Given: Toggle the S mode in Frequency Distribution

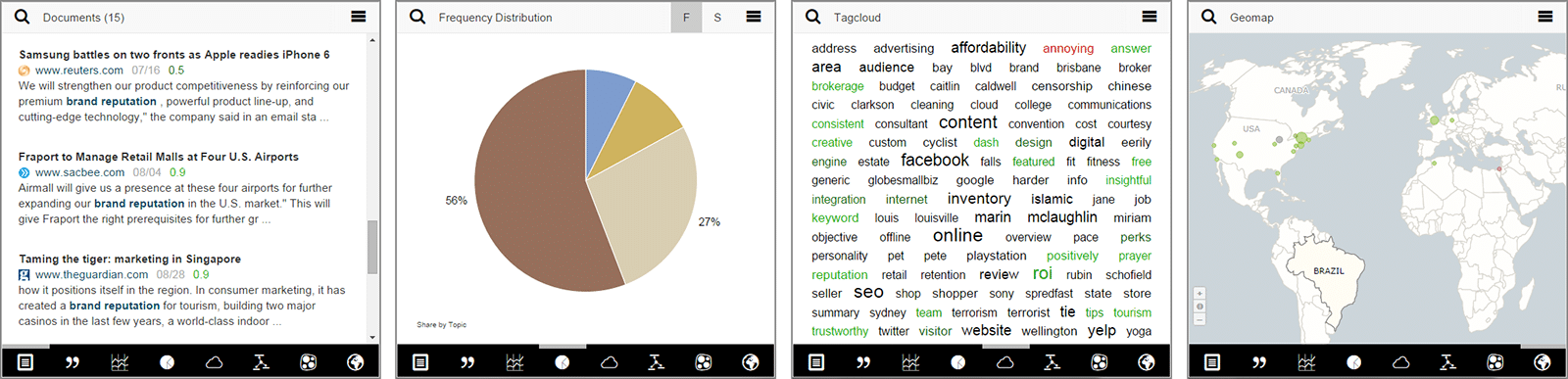Looking at the screenshot, I should (717, 18).
